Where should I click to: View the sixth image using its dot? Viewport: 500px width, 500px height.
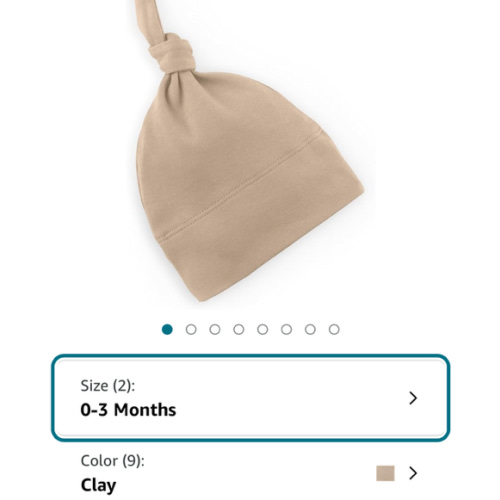(x=286, y=329)
